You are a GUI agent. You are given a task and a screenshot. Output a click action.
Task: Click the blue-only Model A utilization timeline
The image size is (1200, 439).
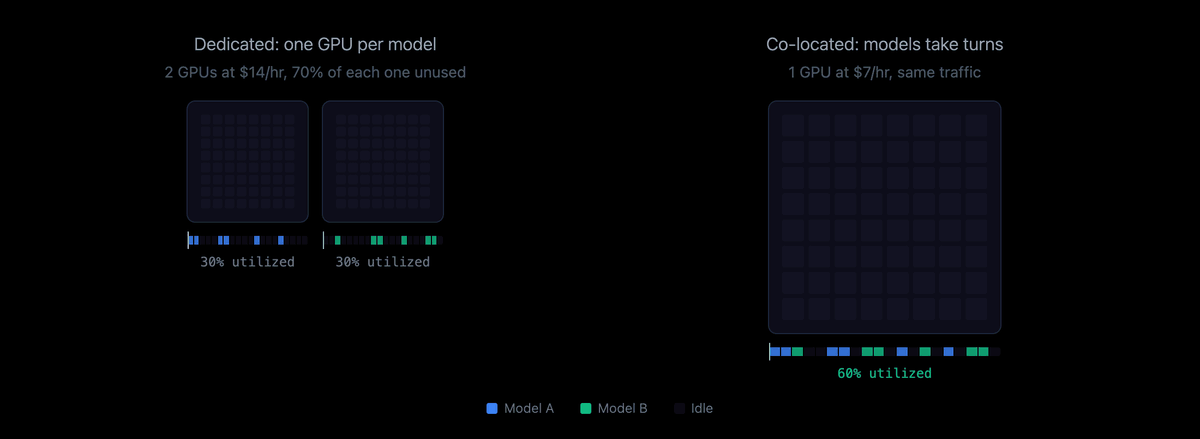[x=248, y=240]
